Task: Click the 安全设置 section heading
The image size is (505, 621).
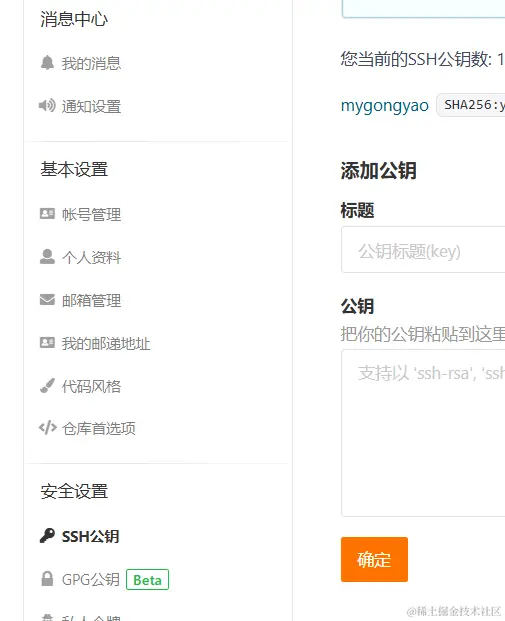Action: coord(74,491)
